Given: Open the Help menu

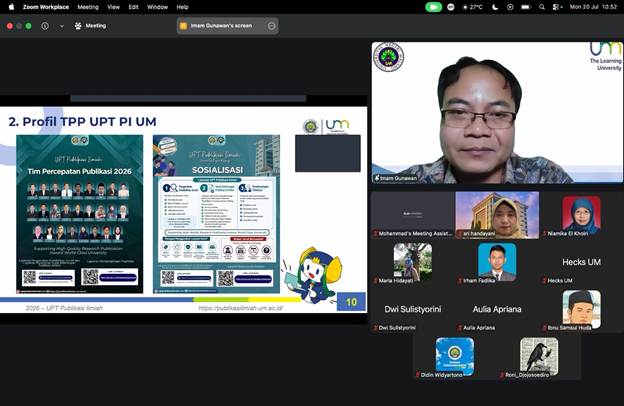Looking at the screenshot, I should (182, 7).
